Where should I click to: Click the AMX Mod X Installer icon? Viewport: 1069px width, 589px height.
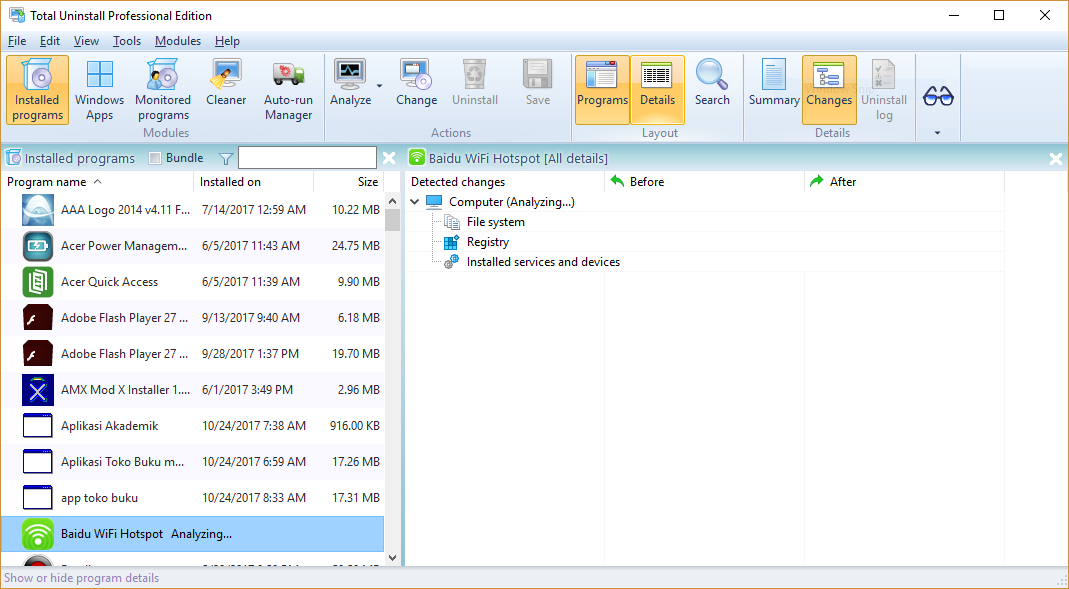pos(37,390)
